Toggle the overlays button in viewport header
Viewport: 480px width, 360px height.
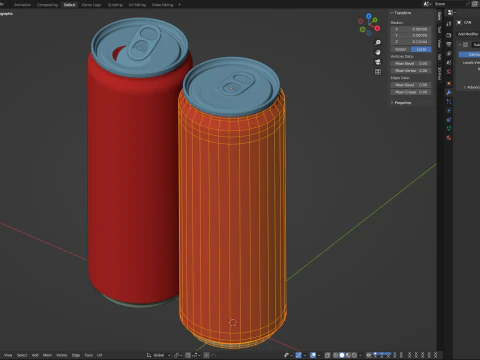coord(313,355)
